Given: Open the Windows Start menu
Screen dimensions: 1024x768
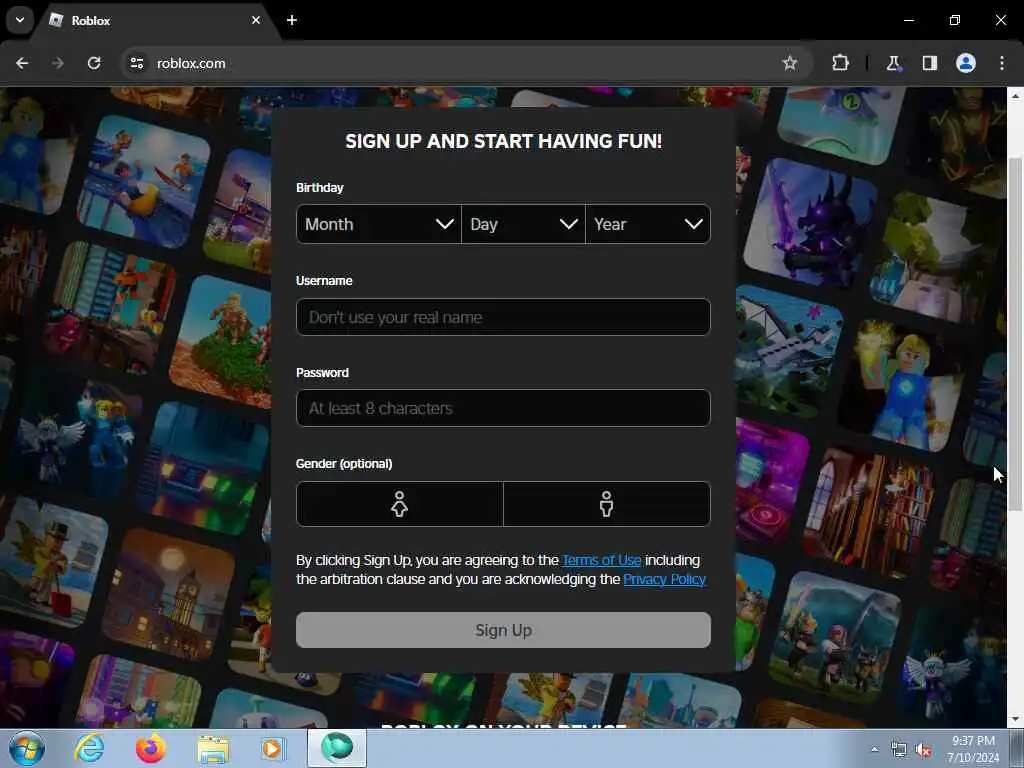Looking at the screenshot, I should click(x=27, y=748).
